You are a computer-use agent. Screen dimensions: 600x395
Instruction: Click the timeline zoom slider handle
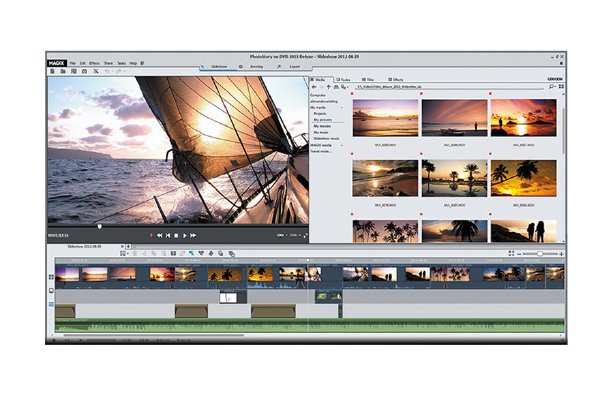540,254
